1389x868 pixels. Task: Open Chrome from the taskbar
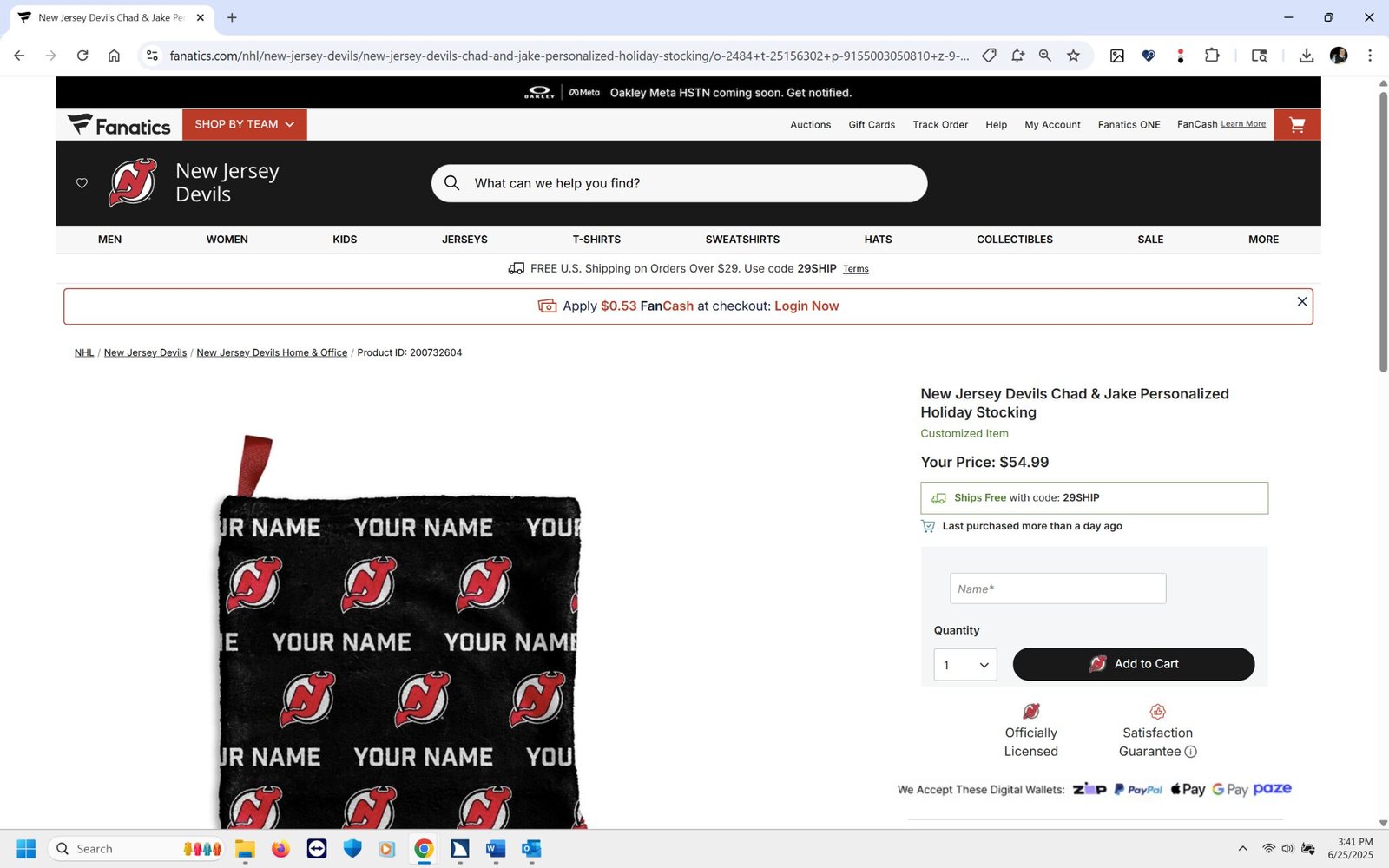tap(424, 849)
